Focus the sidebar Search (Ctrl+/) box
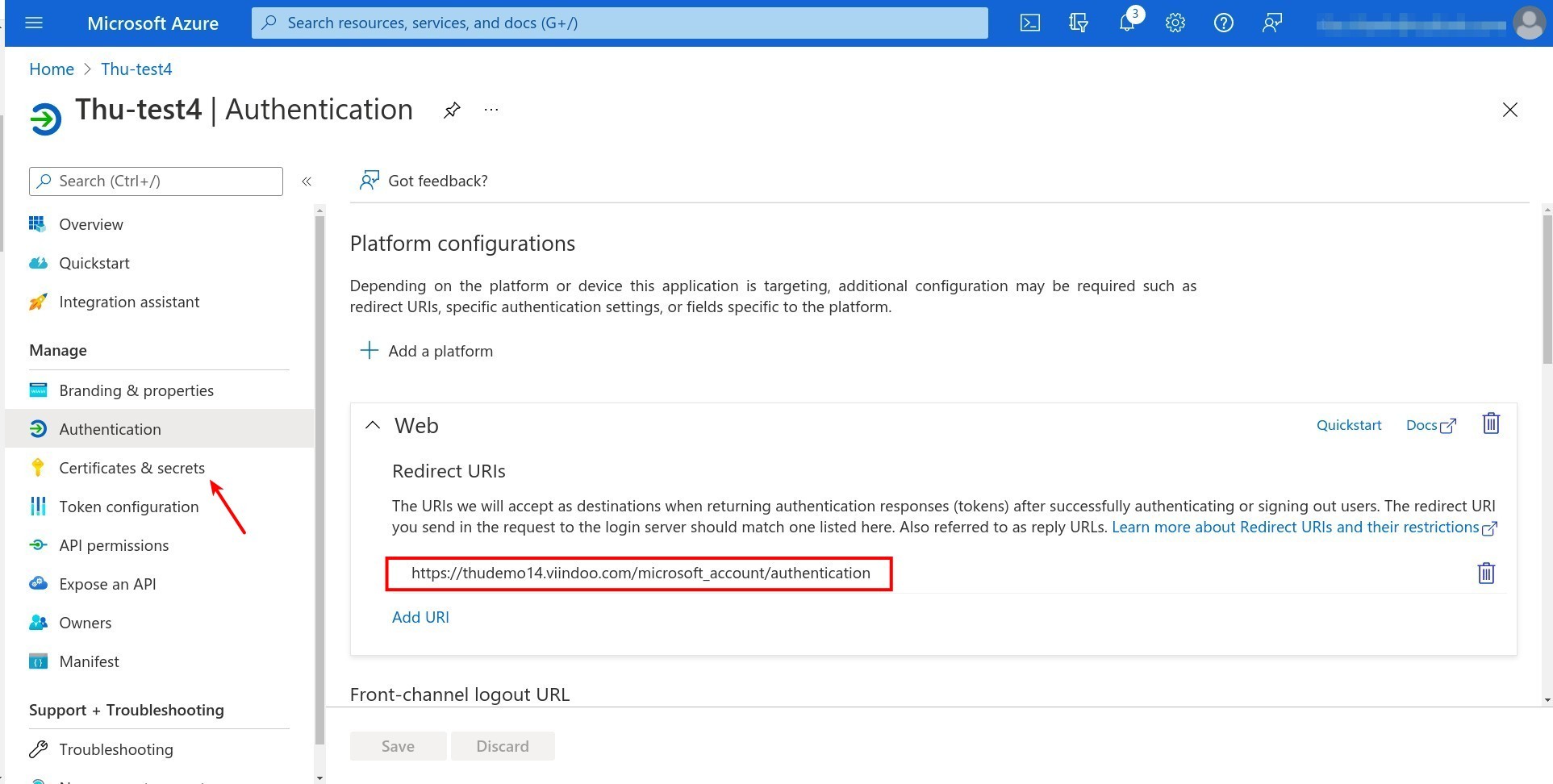Image resolution: width=1553 pixels, height=784 pixels. (156, 181)
